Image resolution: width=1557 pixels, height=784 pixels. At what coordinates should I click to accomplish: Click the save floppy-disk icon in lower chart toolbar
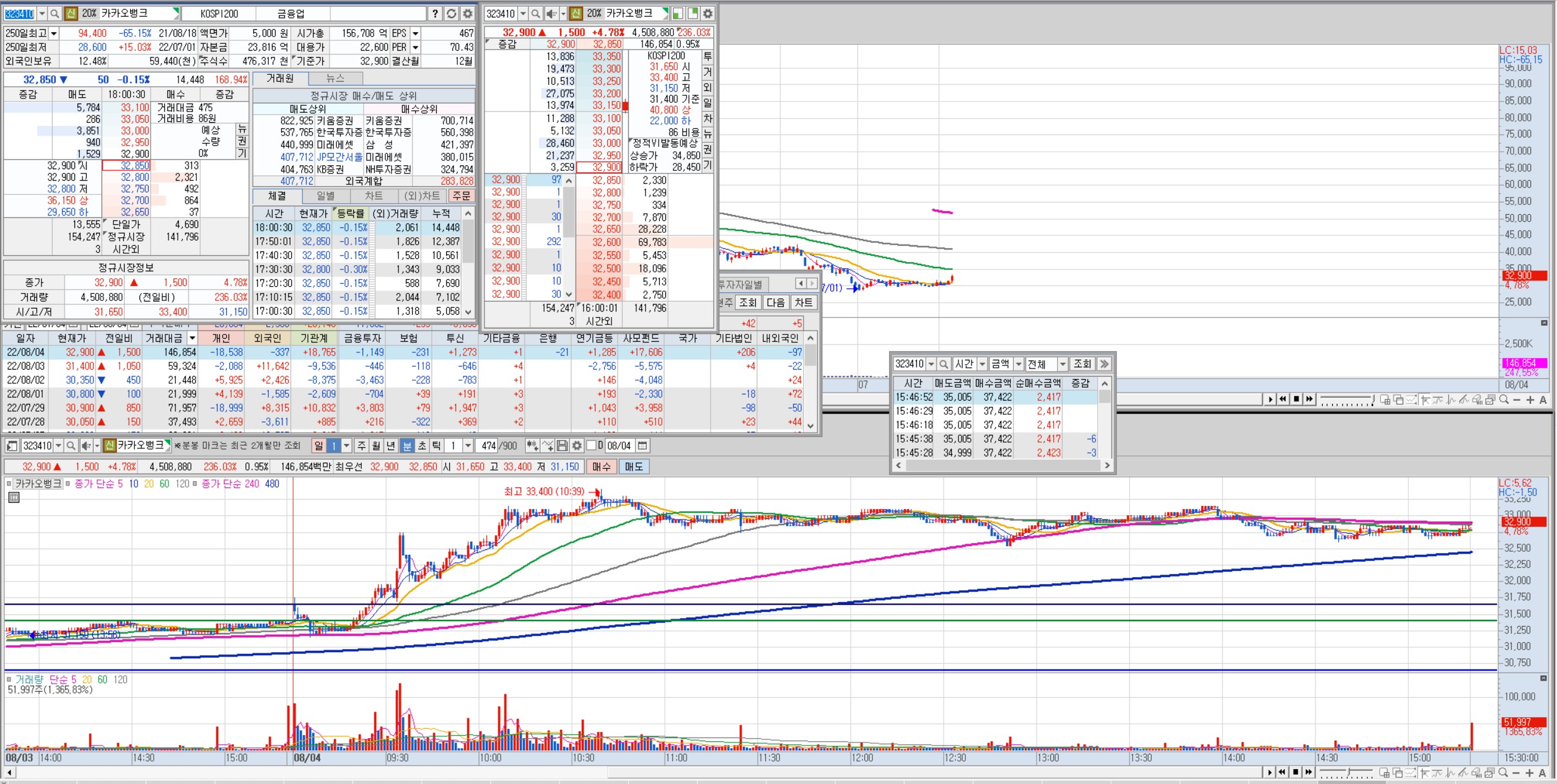(x=562, y=445)
